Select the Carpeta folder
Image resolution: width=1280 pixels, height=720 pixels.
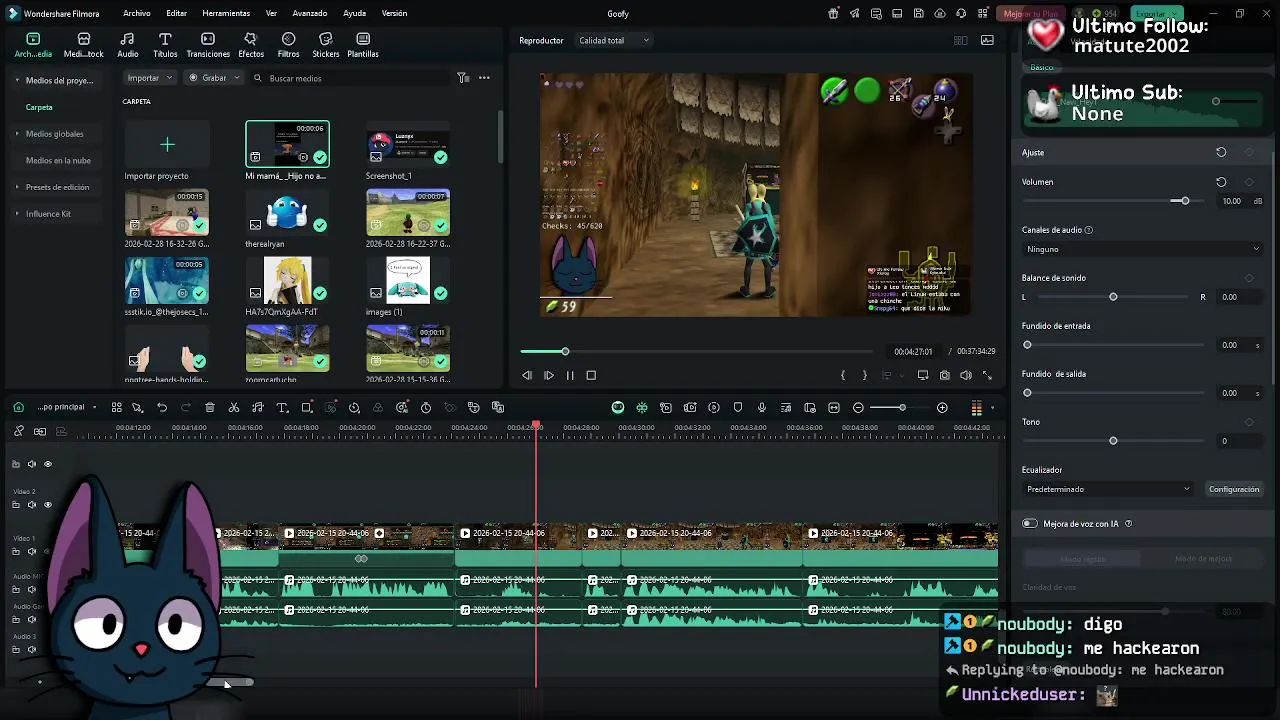(x=39, y=107)
